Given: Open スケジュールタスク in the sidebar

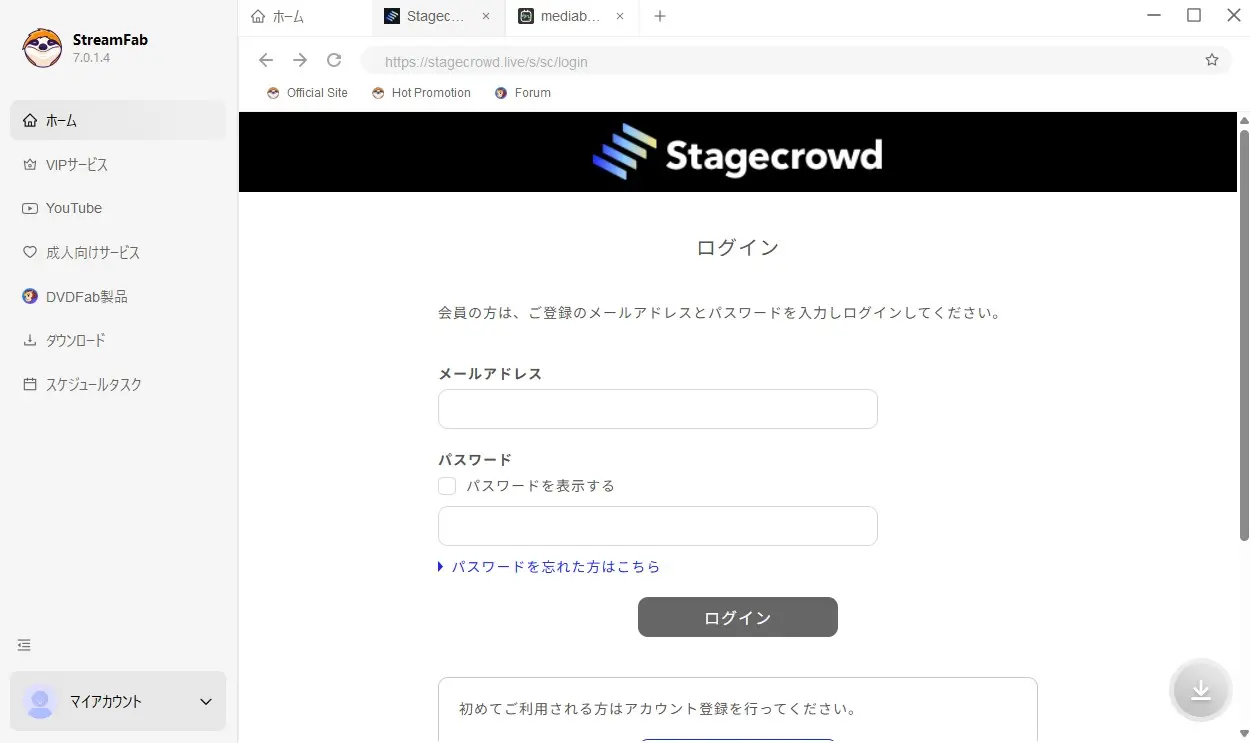Looking at the screenshot, I should tap(118, 384).
